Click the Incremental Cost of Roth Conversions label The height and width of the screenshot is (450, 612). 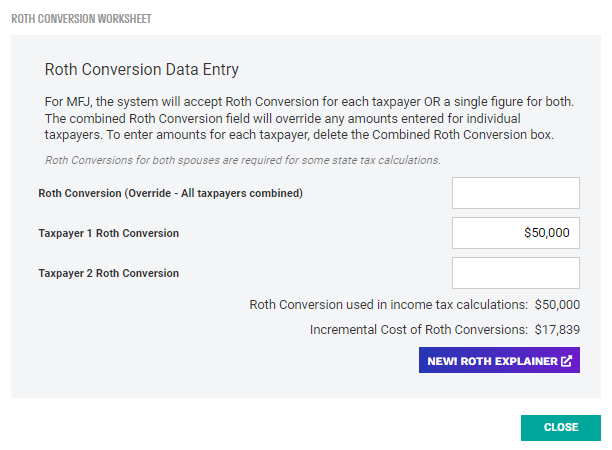[418, 329]
